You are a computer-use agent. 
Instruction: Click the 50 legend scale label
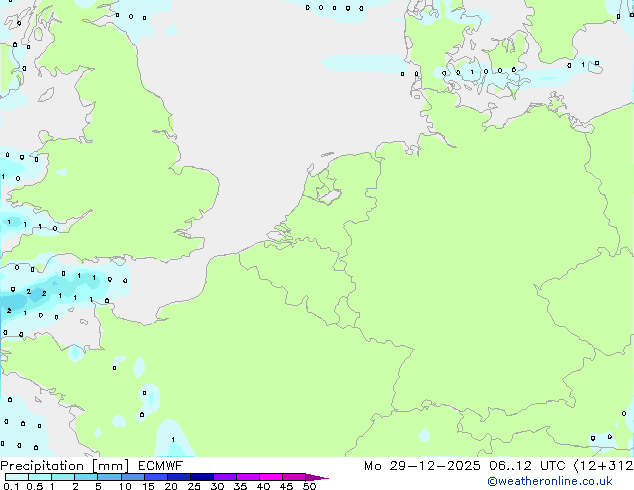[x=309, y=486]
